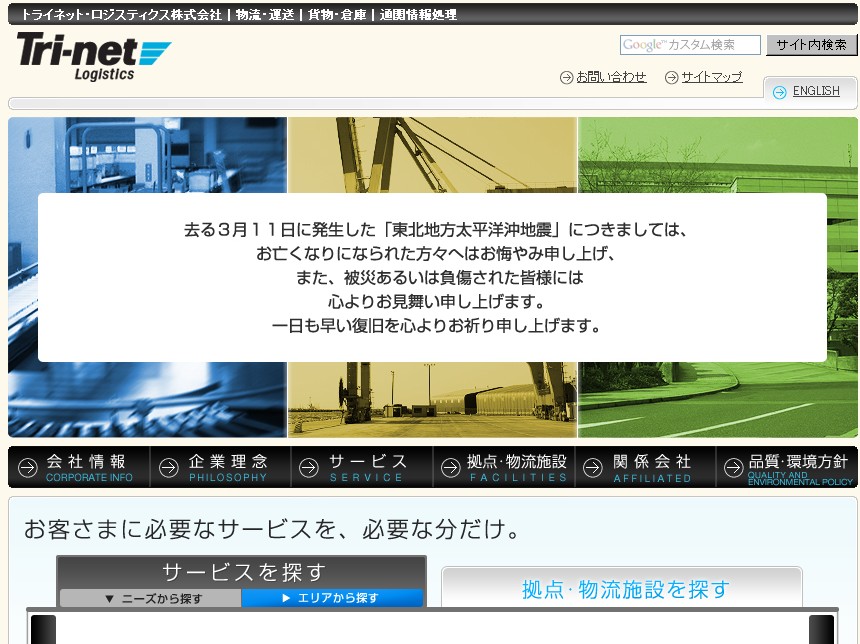The height and width of the screenshot is (644, 860).
Task: Switch to the エリアから探す tab
Action: tap(331, 598)
